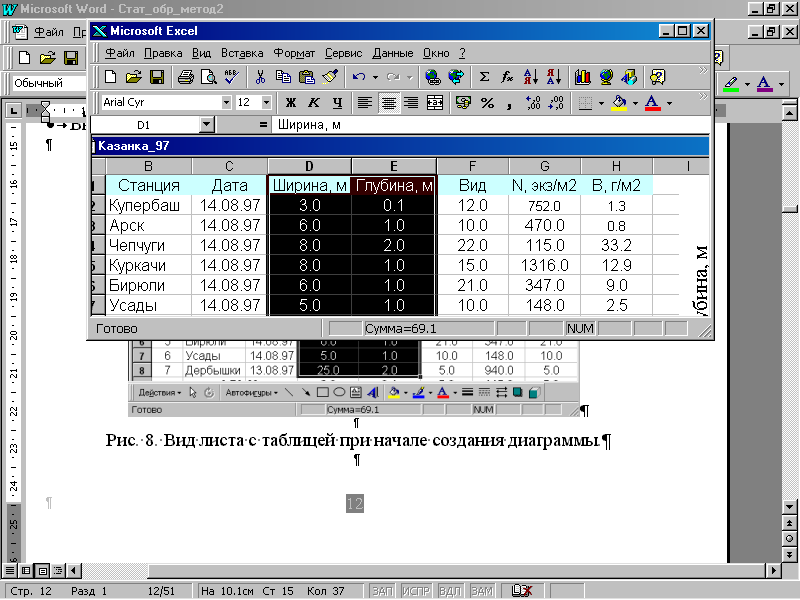Decrease decimal places in Excel
The image size is (800, 600).
(x=556, y=103)
